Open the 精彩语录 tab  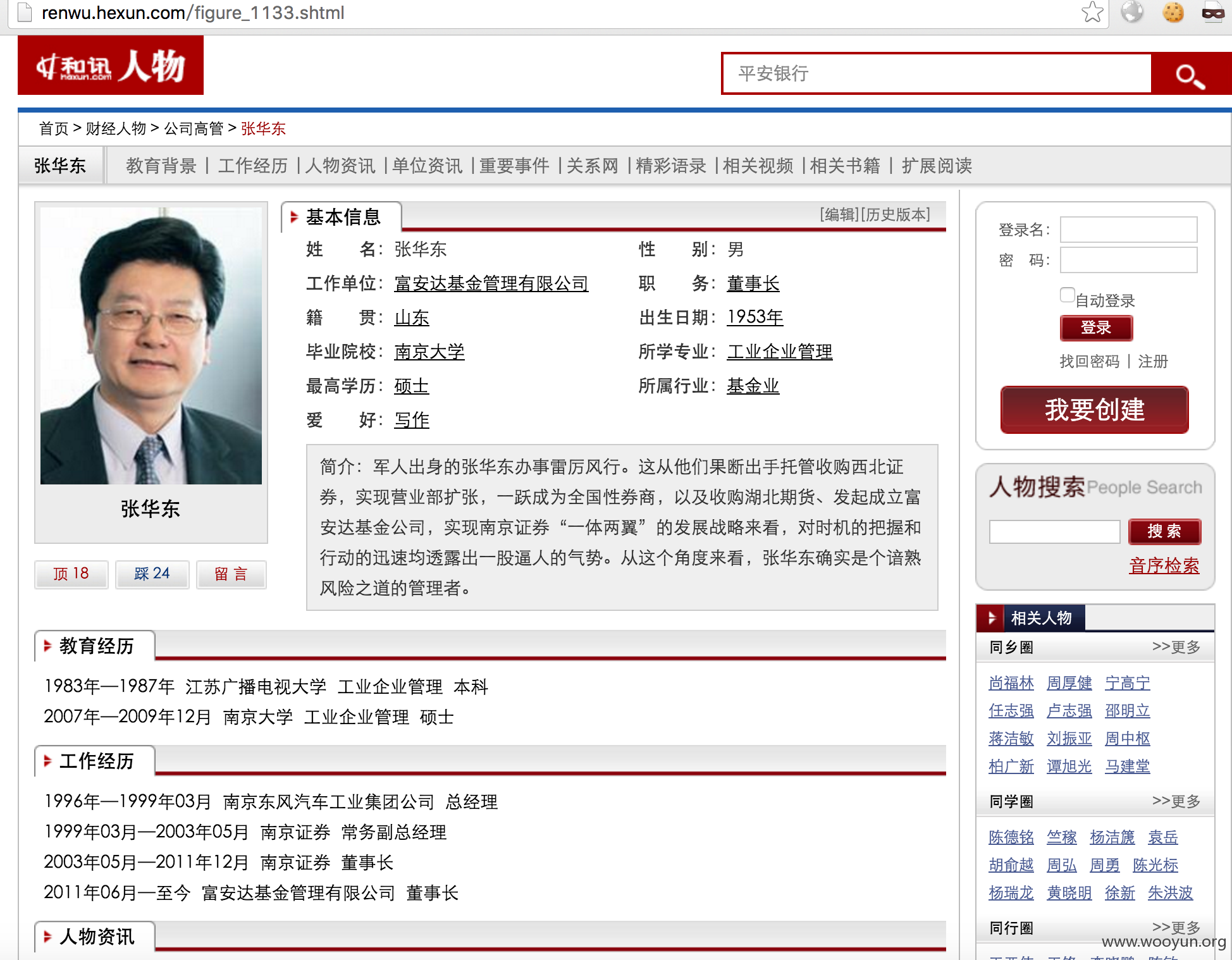[x=671, y=166]
